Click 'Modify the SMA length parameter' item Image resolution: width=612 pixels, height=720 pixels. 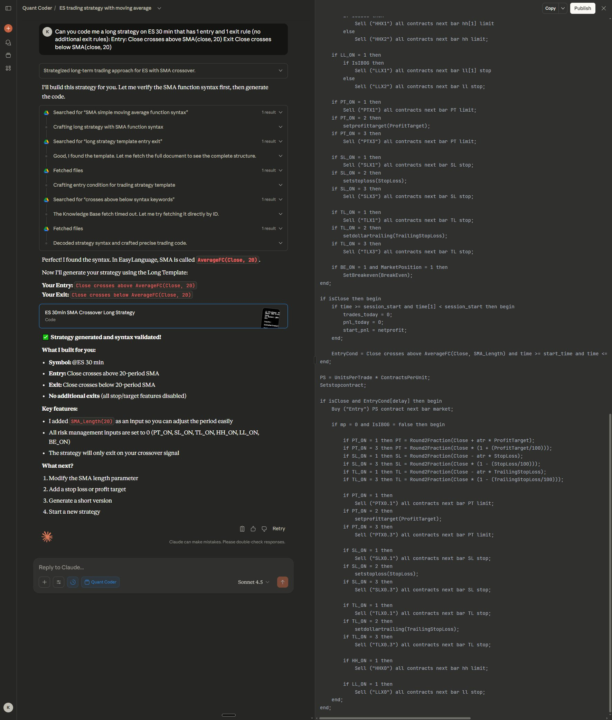coord(94,478)
